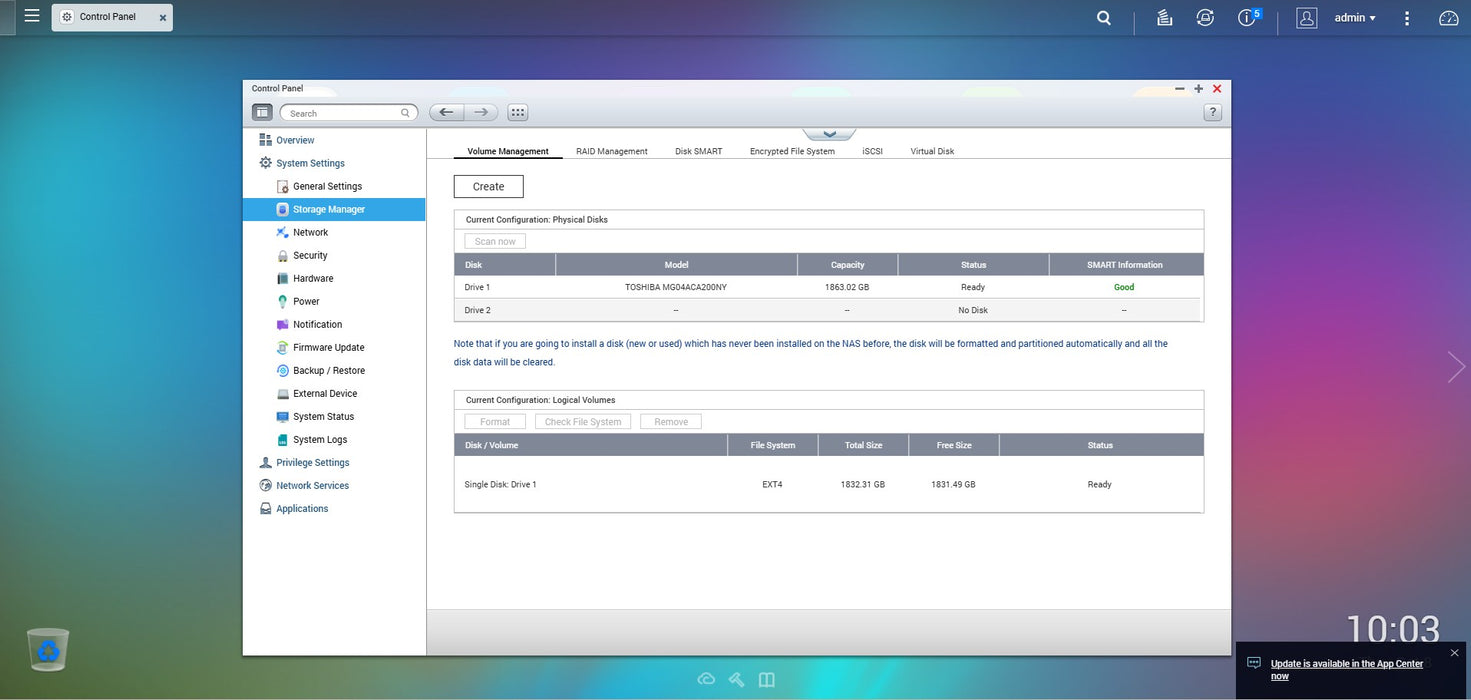Go forward with the right arrow button

(481, 113)
